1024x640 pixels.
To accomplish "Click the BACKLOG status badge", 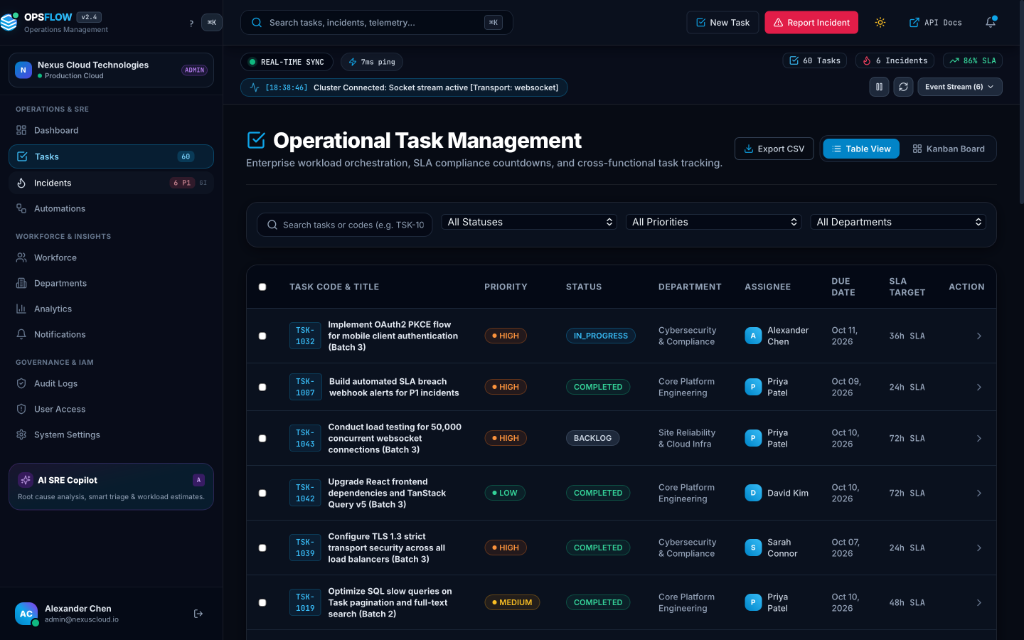I will (x=592, y=438).
